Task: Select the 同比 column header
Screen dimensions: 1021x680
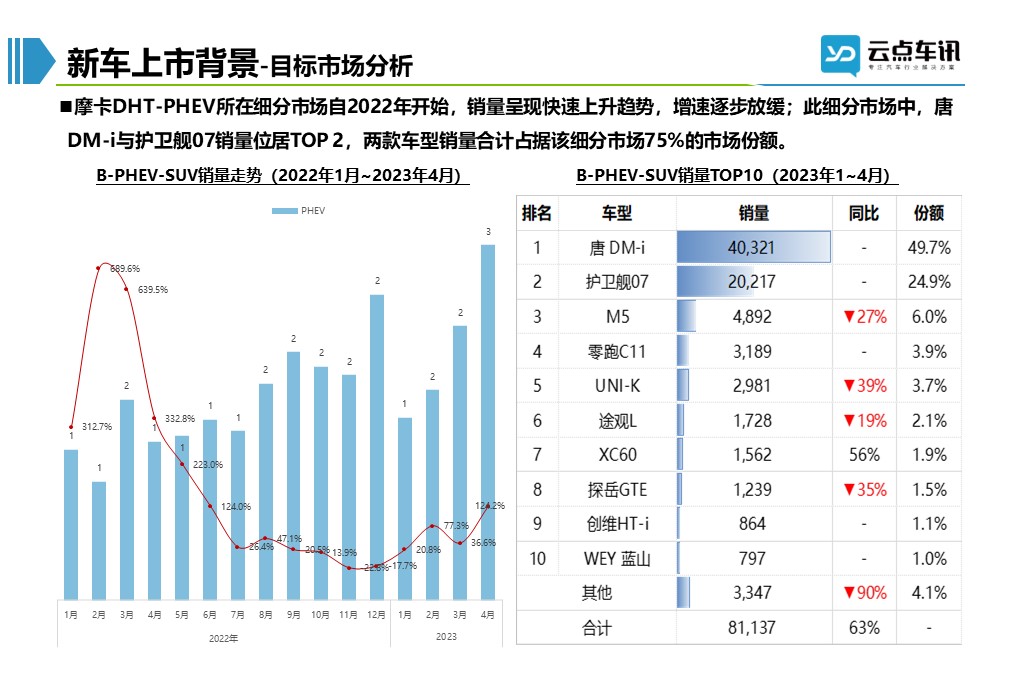Action: pos(863,213)
